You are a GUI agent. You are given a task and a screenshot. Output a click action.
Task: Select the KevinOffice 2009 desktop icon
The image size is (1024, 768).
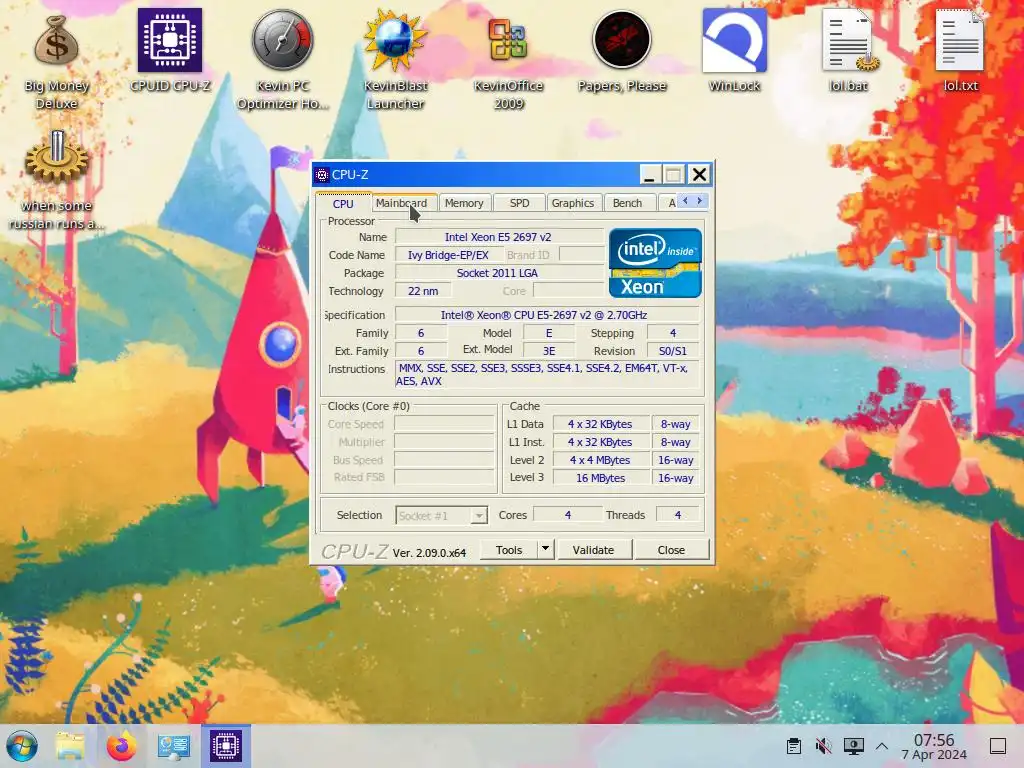tap(508, 60)
